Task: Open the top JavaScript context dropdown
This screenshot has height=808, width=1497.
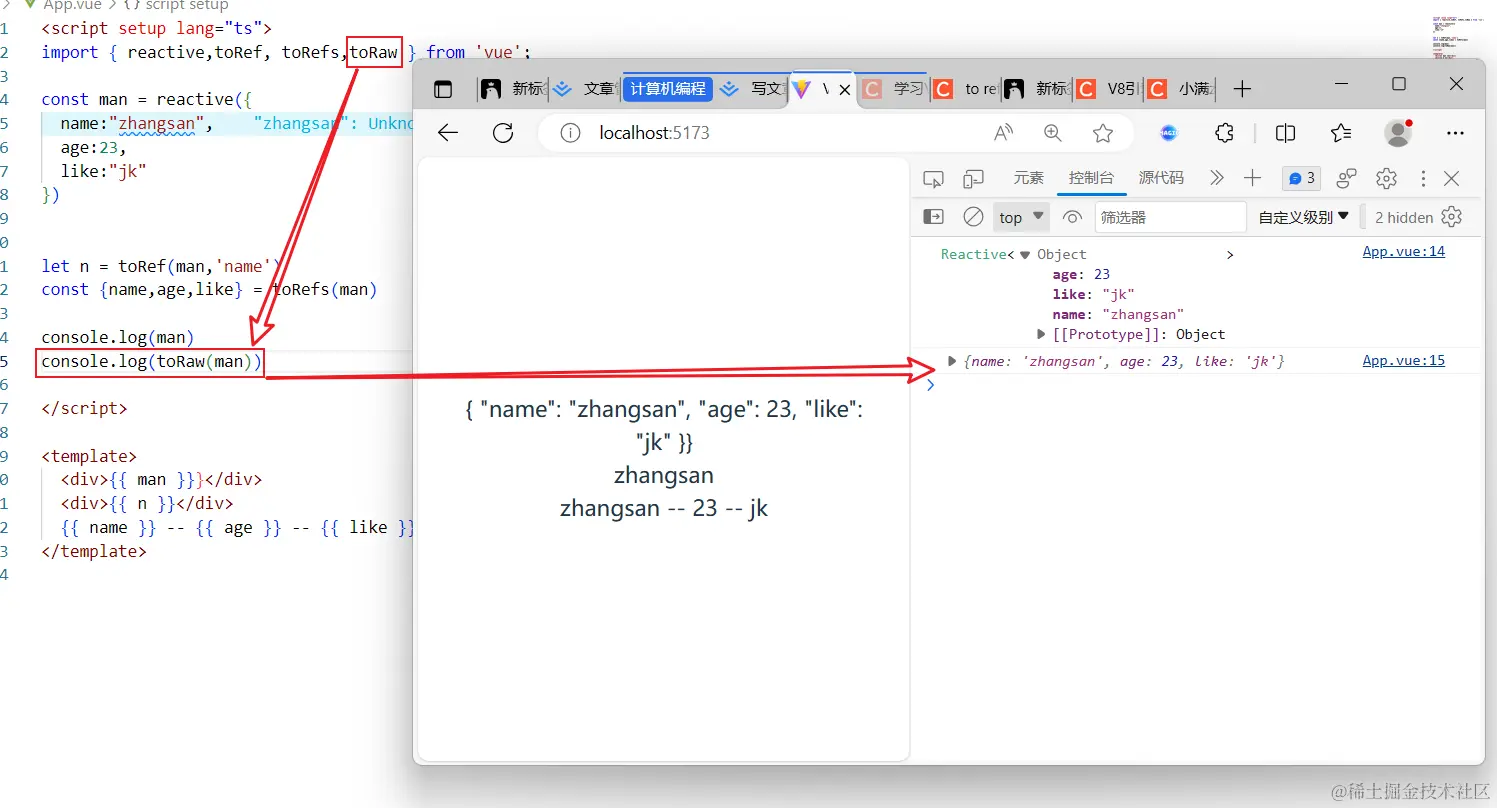Action: [x=1021, y=217]
